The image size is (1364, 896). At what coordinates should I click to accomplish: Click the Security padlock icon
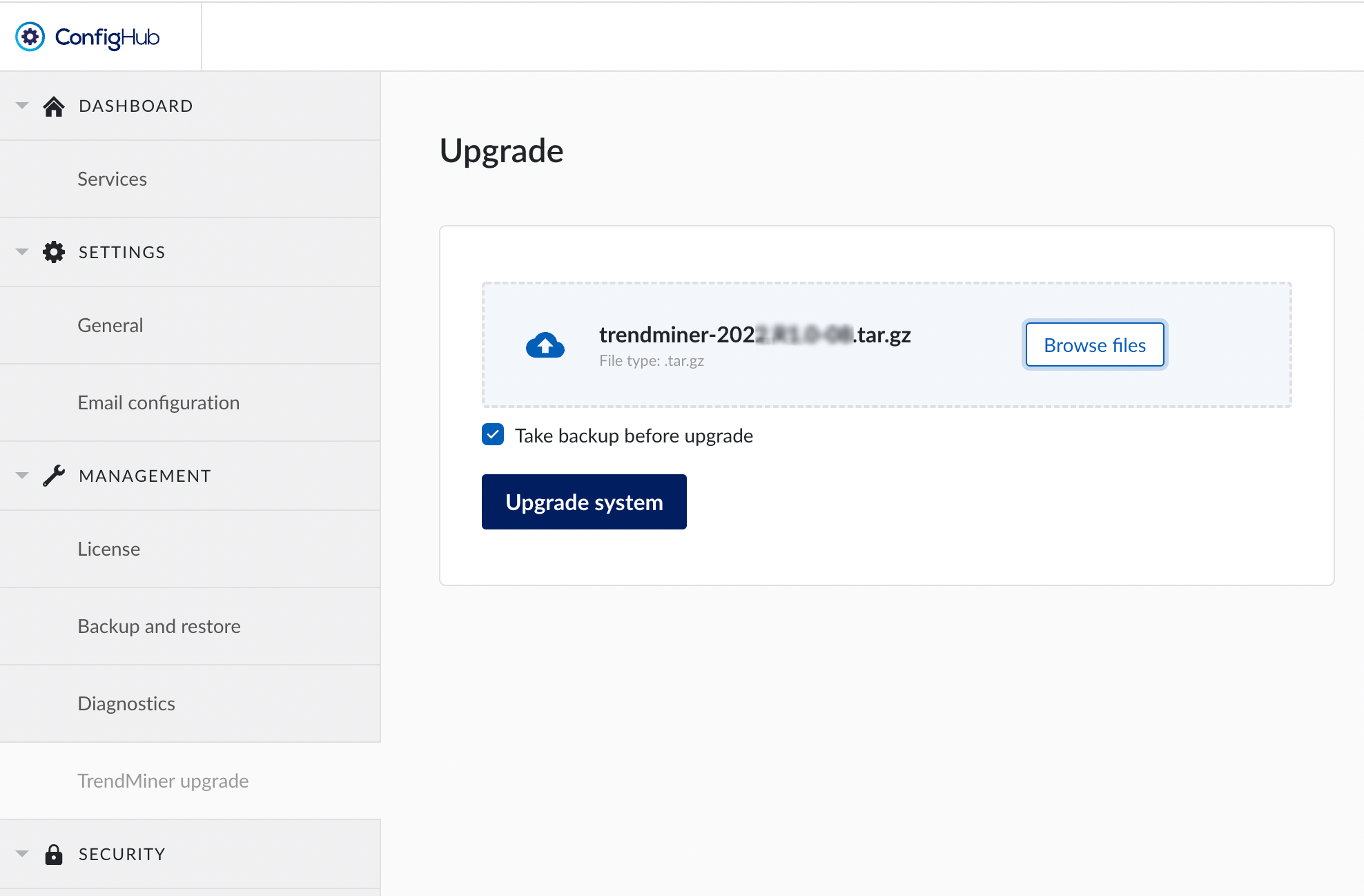(54, 854)
